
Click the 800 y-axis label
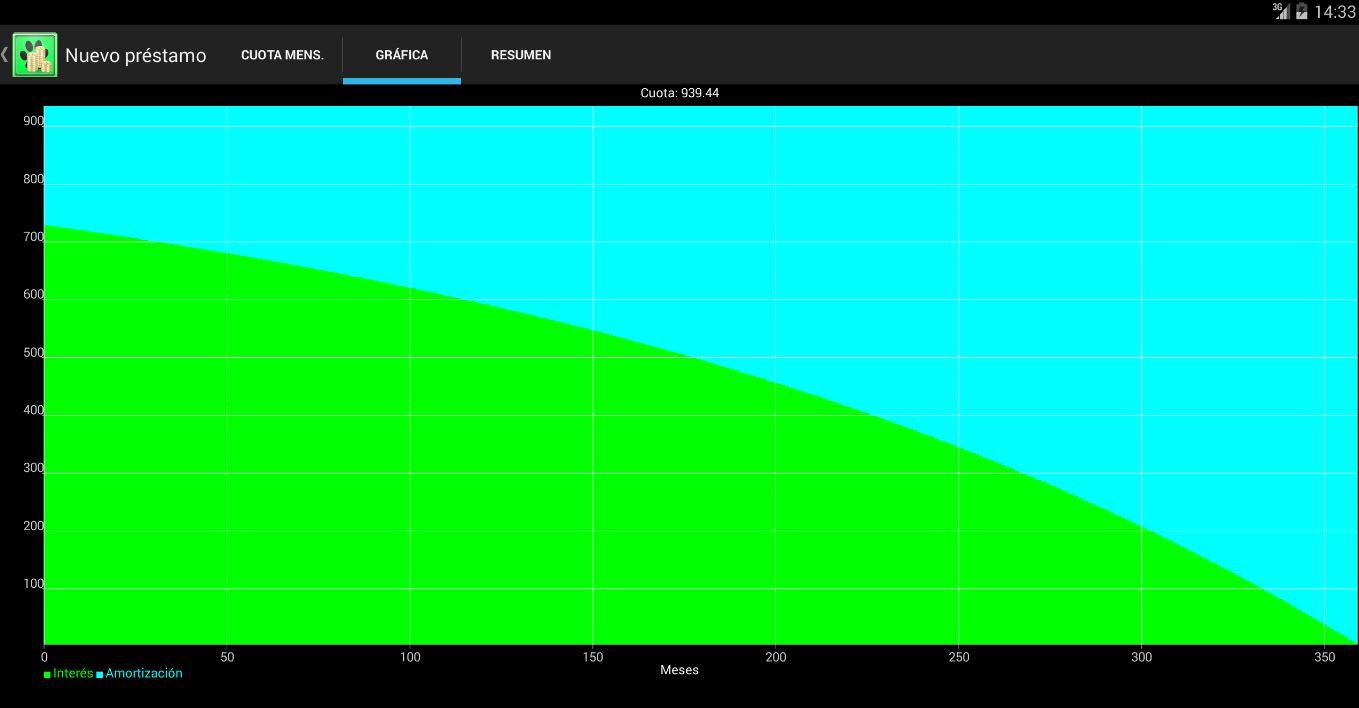click(34, 179)
